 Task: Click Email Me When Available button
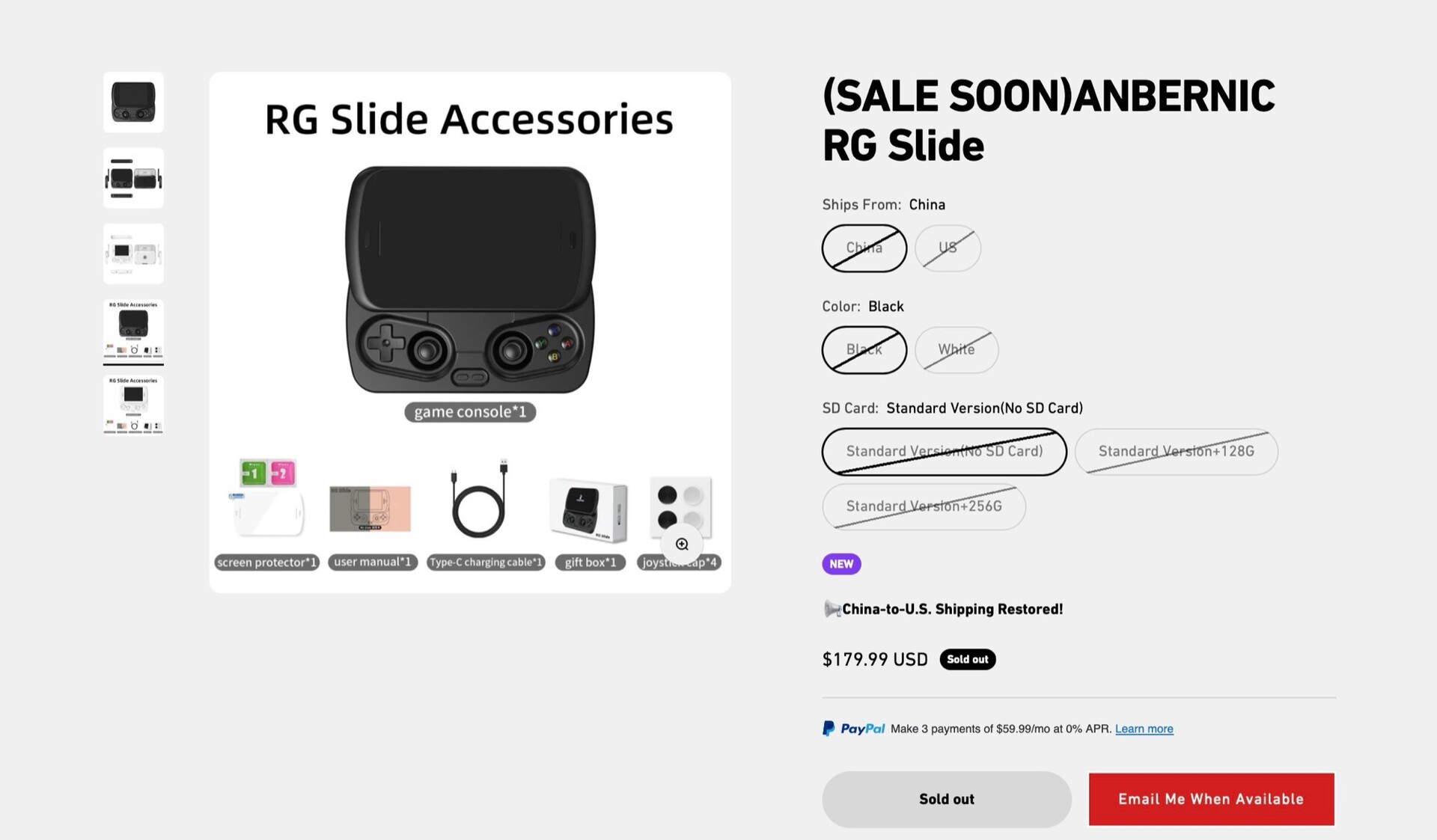click(1211, 799)
